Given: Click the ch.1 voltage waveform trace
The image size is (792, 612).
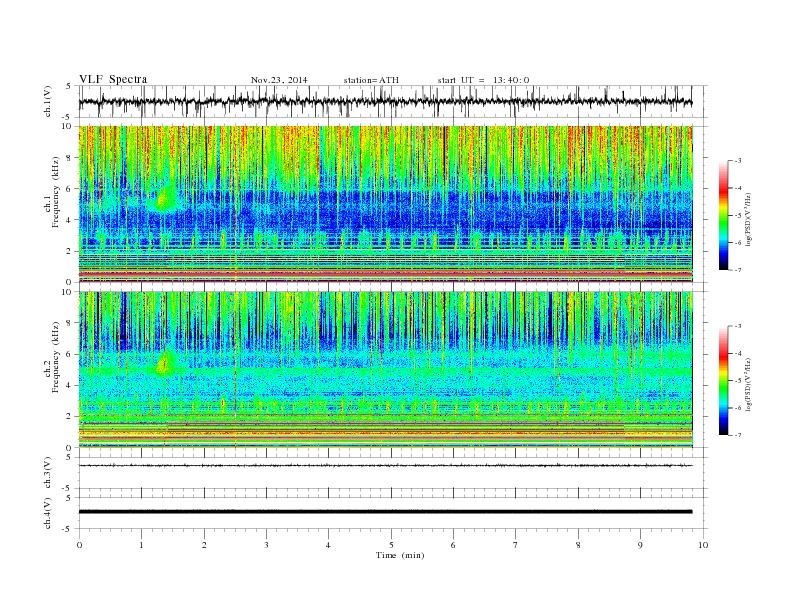Looking at the screenshot, I should coord(385,101).
